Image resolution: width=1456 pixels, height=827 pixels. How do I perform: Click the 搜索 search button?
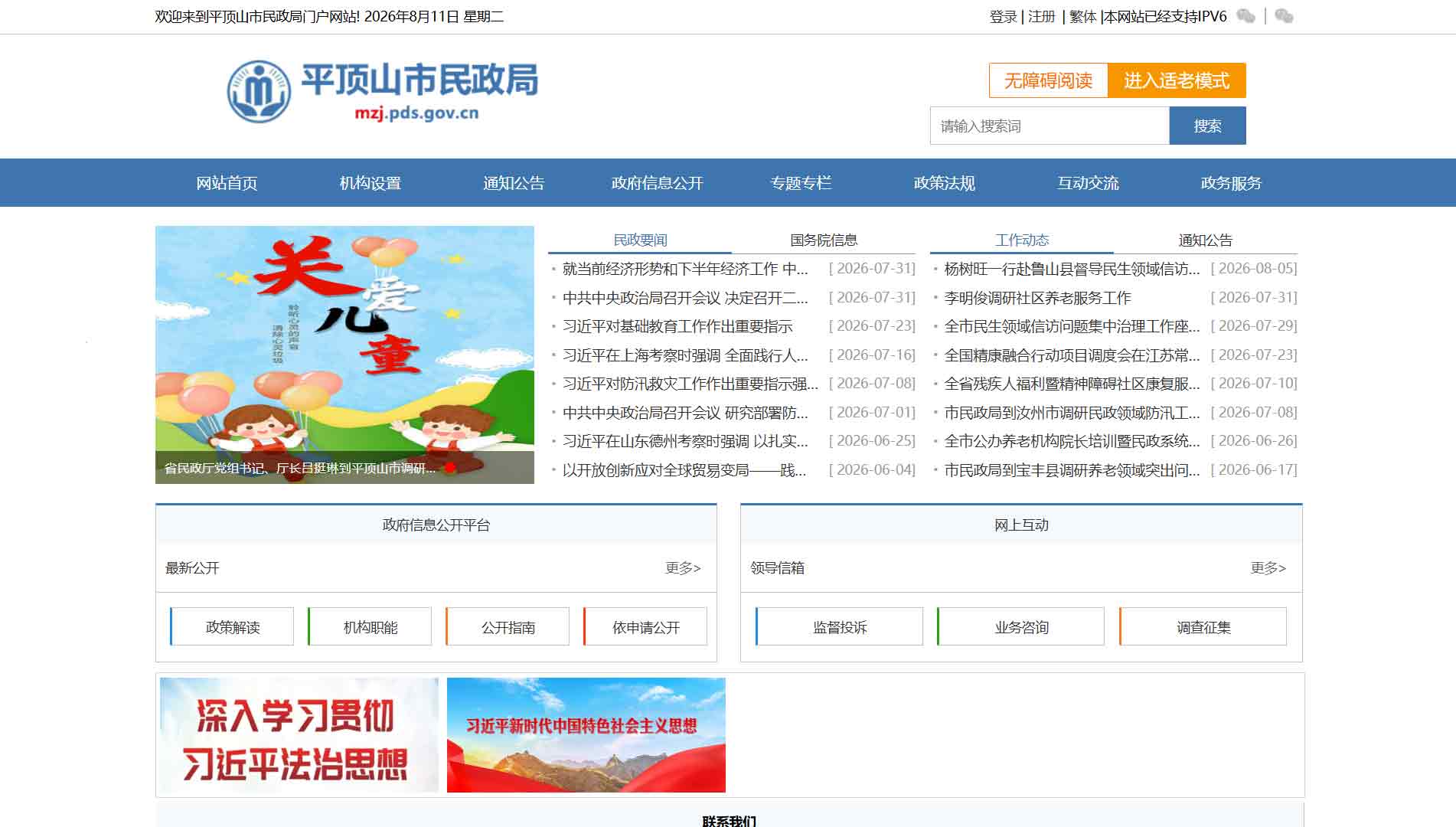click(1207, 126)
